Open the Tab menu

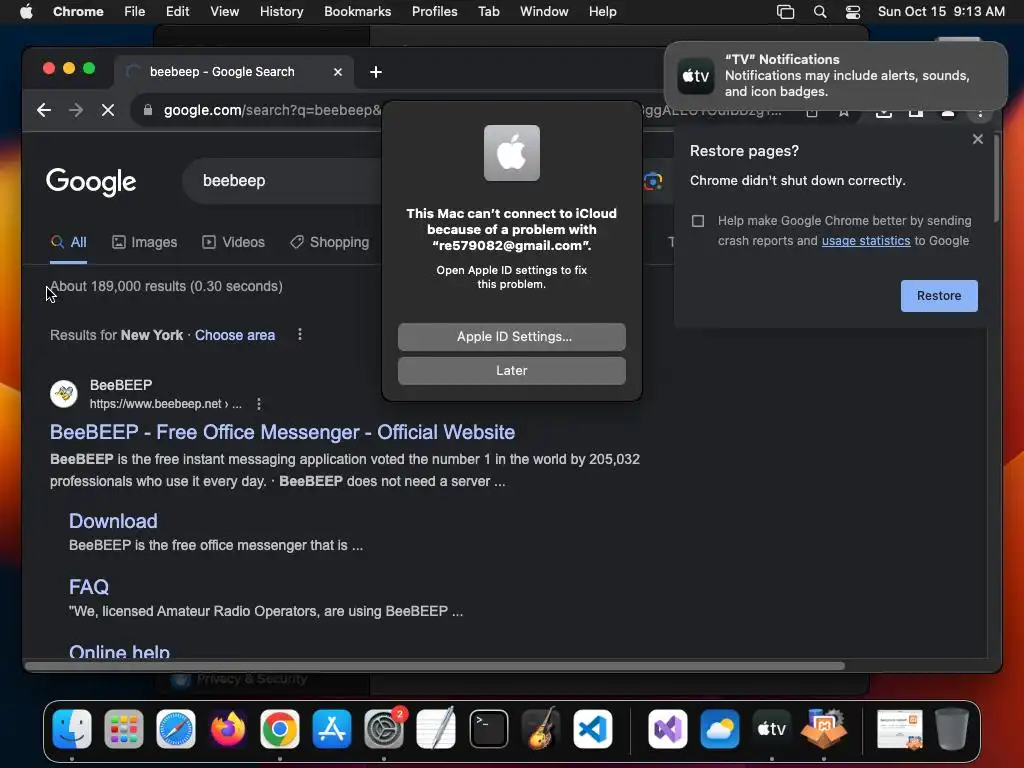[488, 11]
